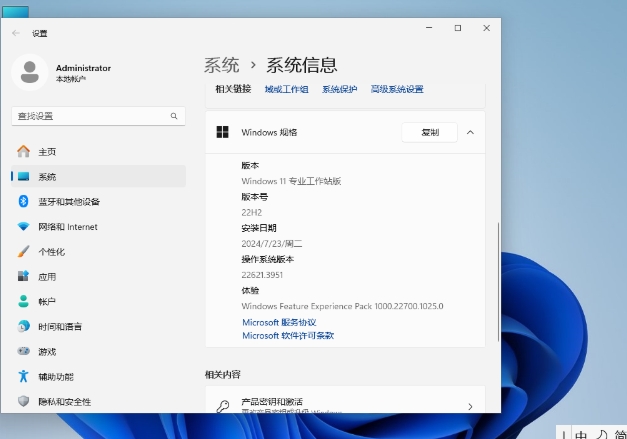
Task: Open Bluetooth and other devices (蓝牙和其他设备)
Action: pos(23,201)
